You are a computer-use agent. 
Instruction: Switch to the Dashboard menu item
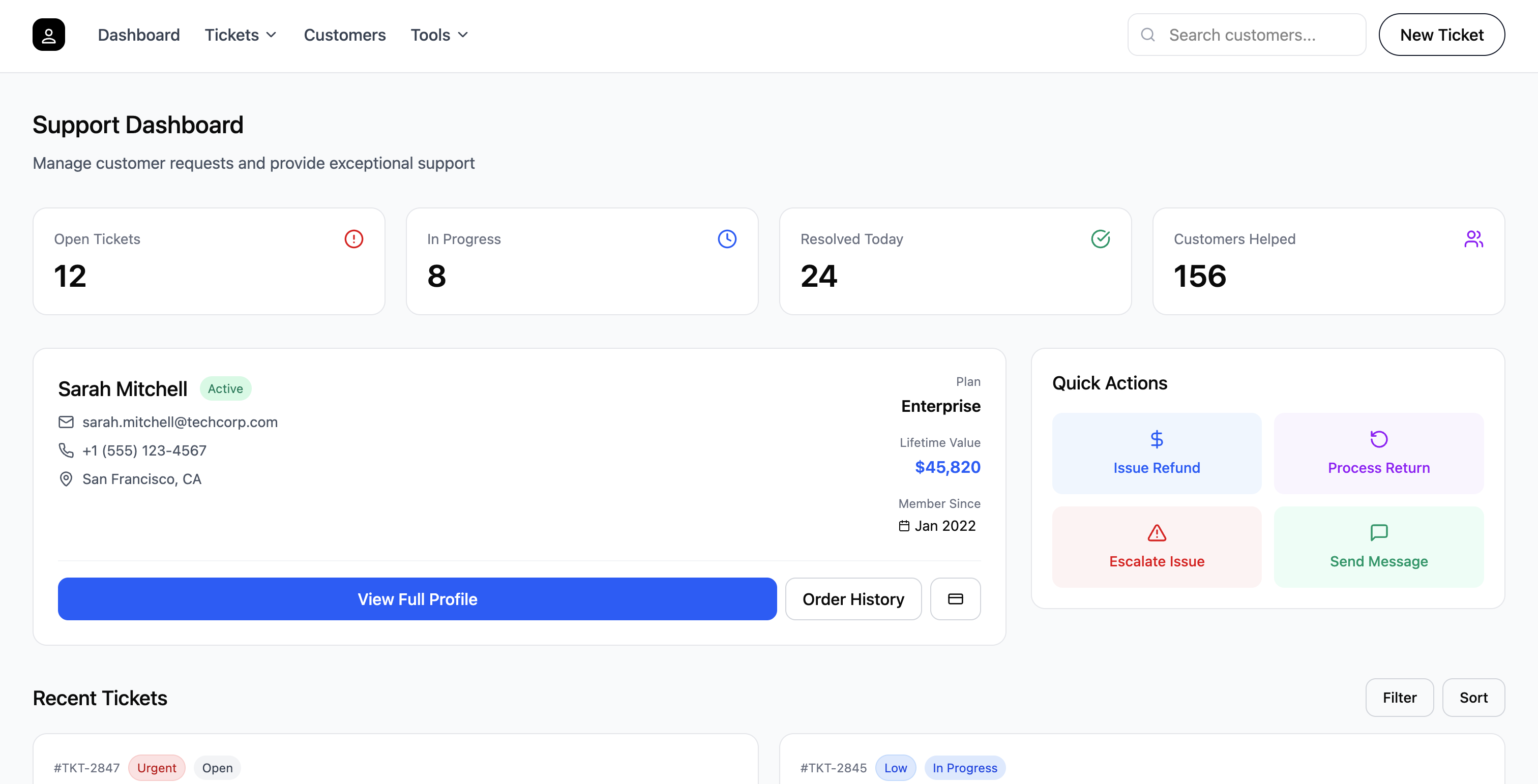click(138, 35)
